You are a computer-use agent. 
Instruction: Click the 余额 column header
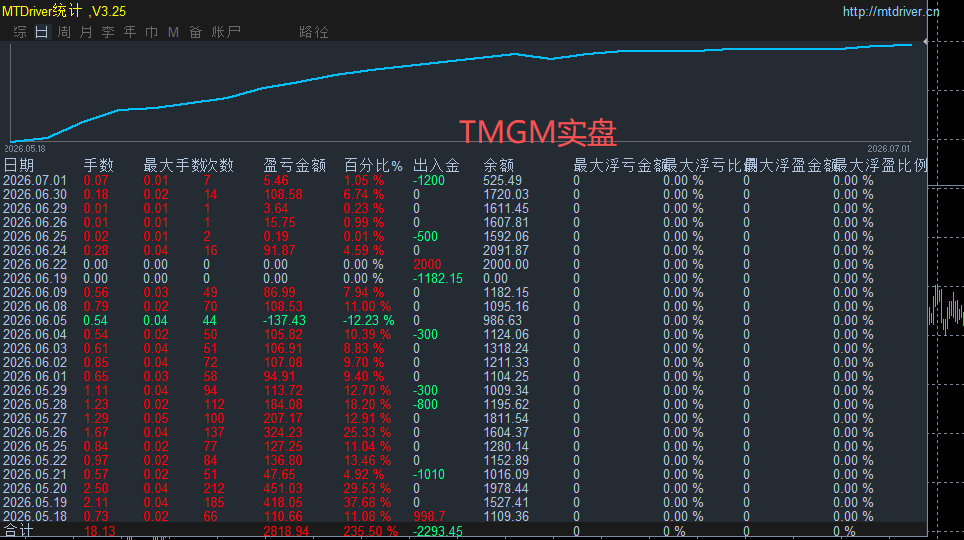[499, 165]
